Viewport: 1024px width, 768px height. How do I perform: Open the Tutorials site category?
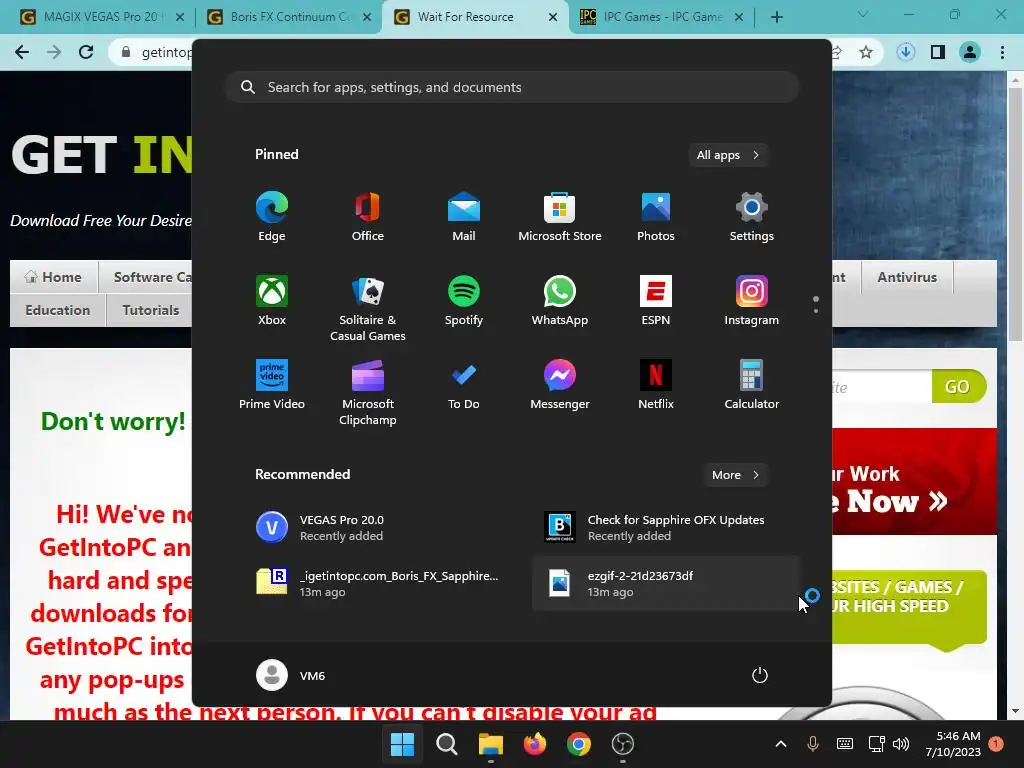(x=151, y=310)
